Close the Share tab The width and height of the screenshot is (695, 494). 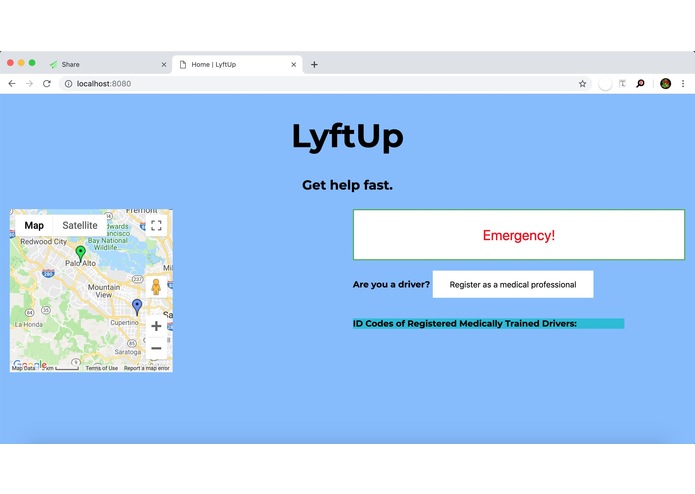[x=164, y=65]
